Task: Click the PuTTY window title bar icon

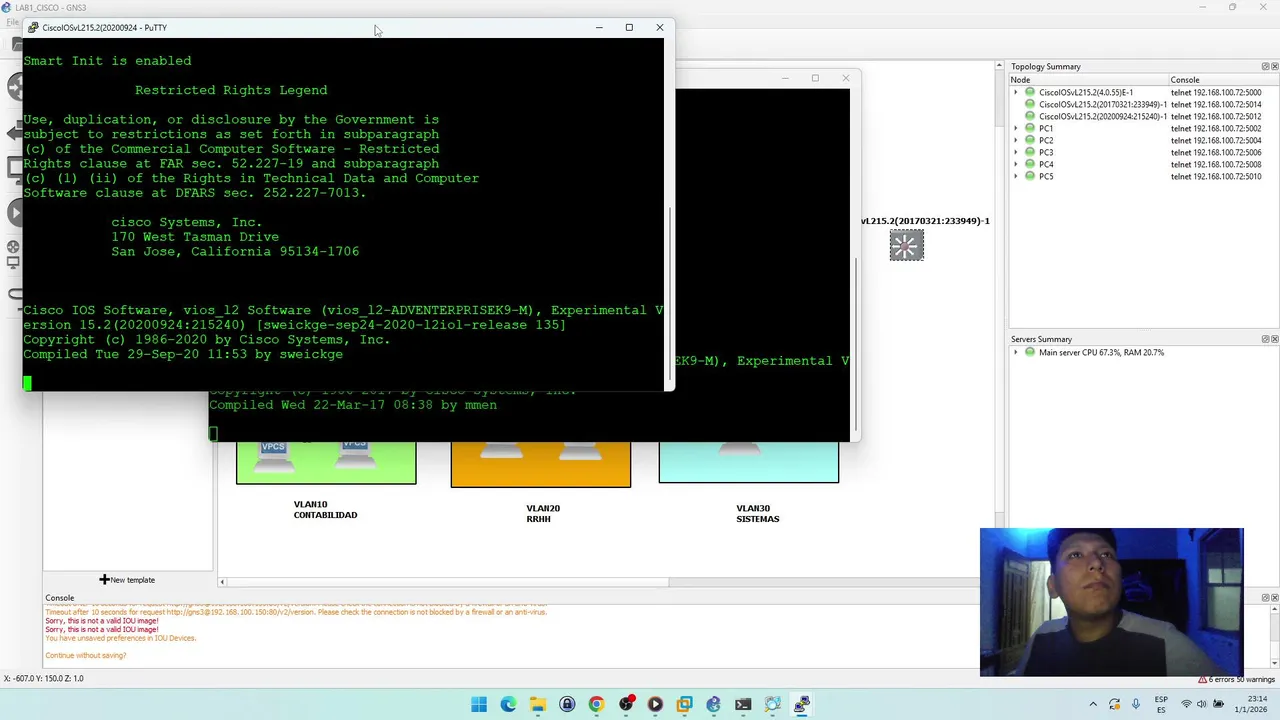Action: click(x=33, y=28)
